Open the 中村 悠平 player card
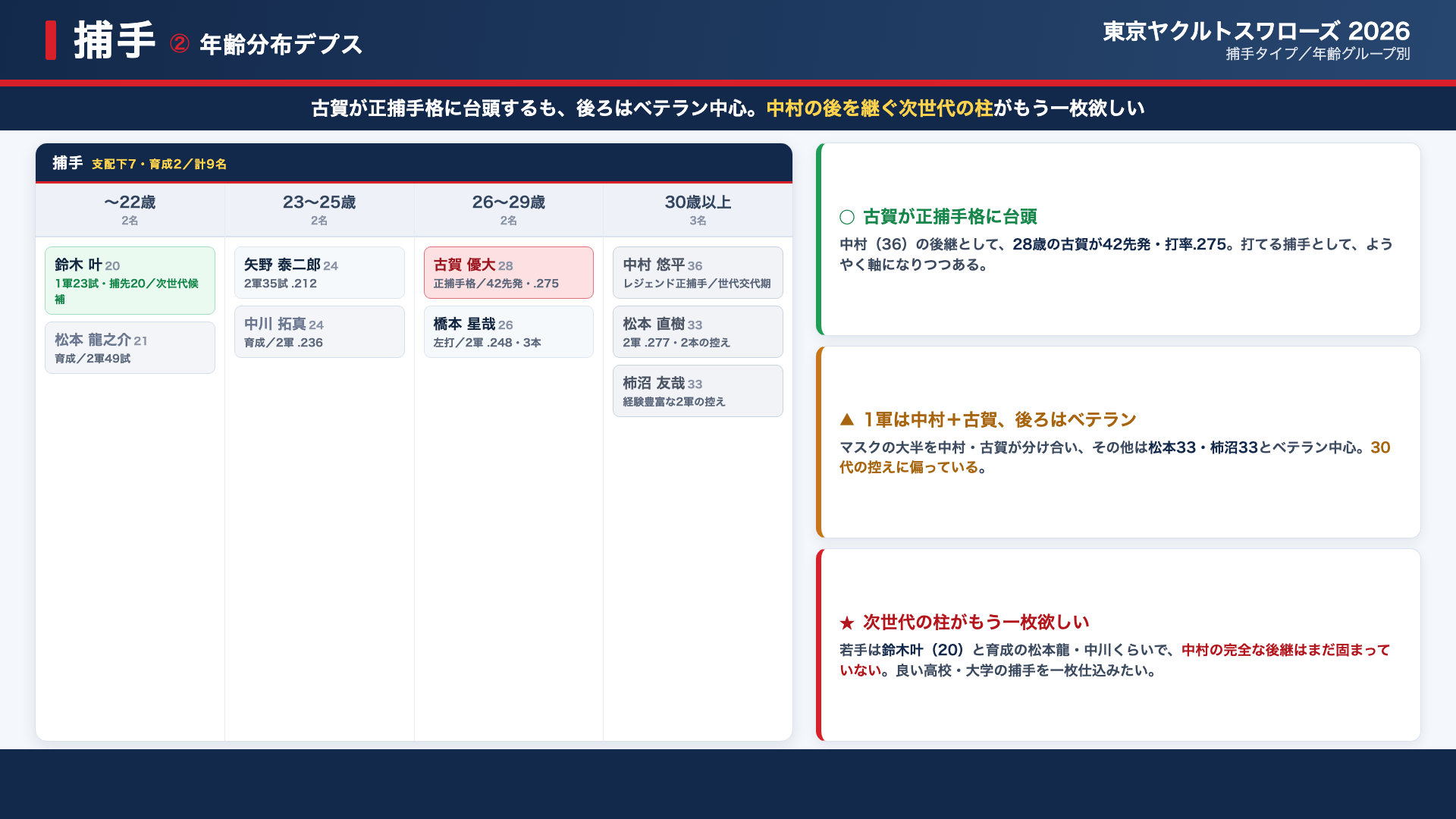1456x819 pixels. (698, 272)
